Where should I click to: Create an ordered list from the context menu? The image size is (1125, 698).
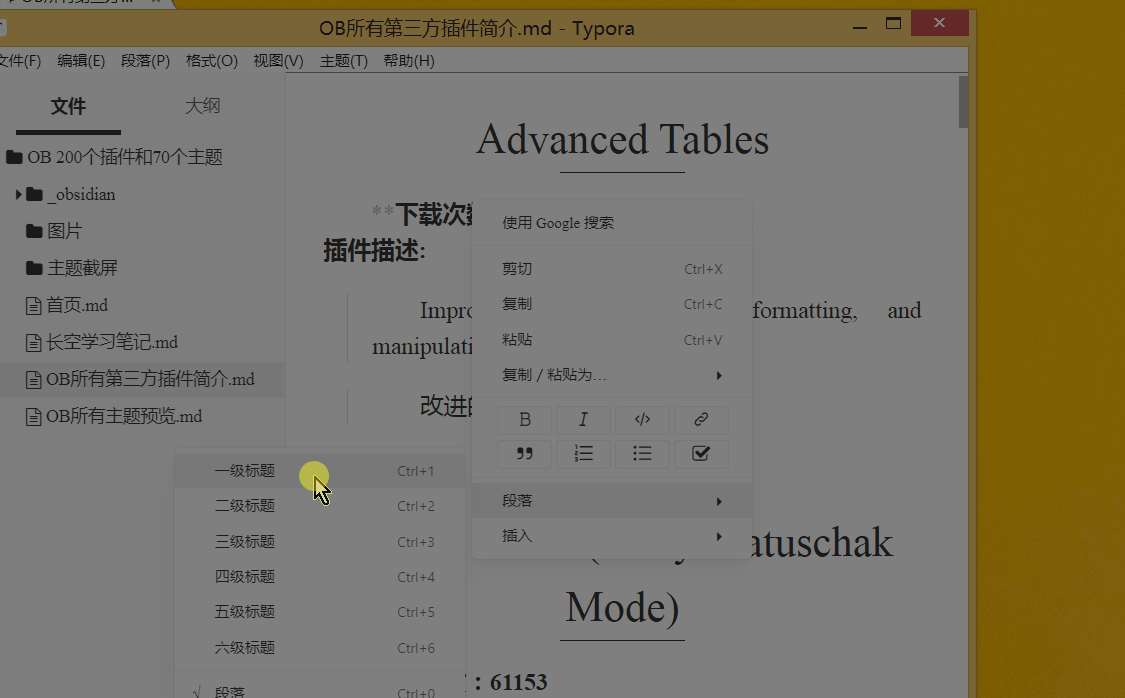tap(583, 454)
